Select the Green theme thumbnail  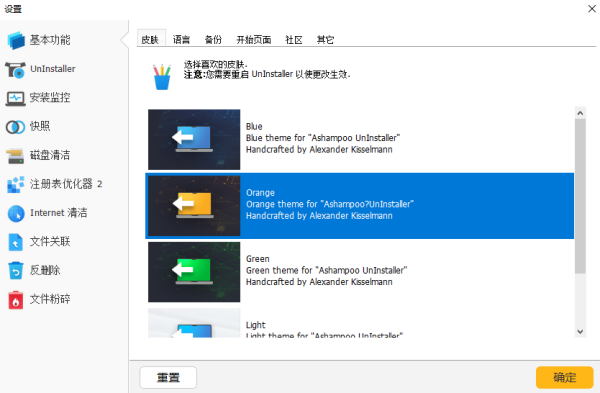194,272
